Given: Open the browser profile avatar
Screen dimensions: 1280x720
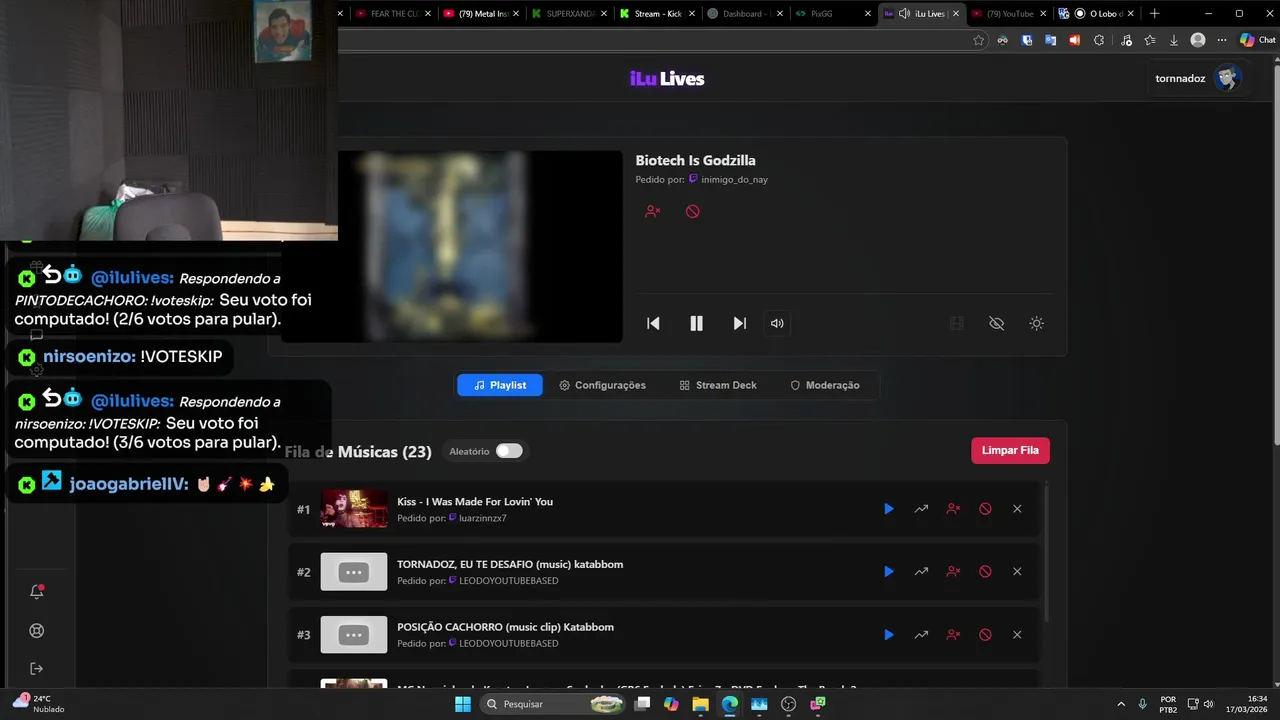Looking at the screenshot, I should [1198, 40].
